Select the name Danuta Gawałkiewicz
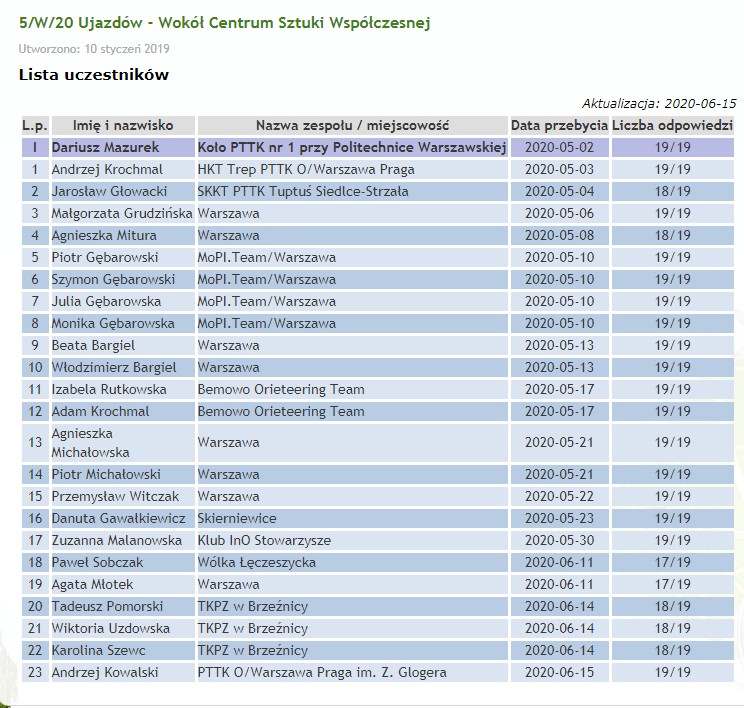The image size is (744, 708). click(119, 518)
